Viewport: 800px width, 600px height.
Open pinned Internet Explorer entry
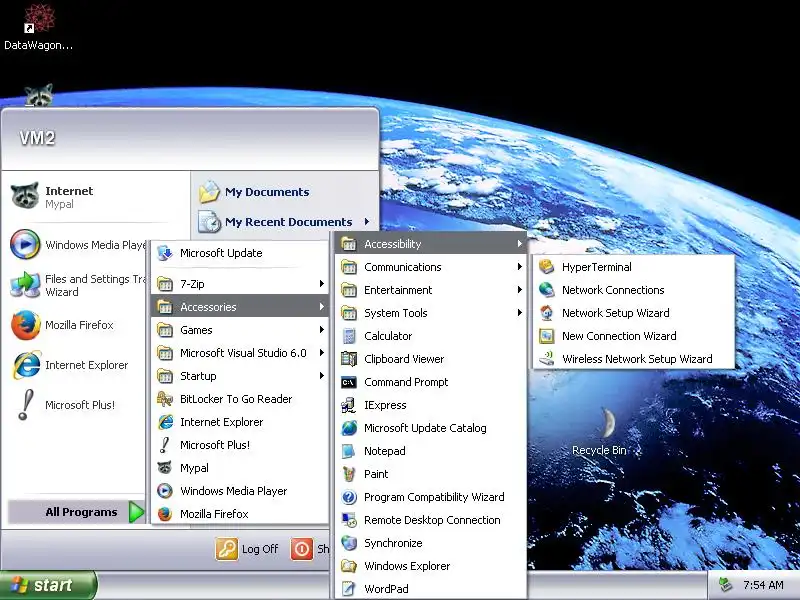coord(77,365)
